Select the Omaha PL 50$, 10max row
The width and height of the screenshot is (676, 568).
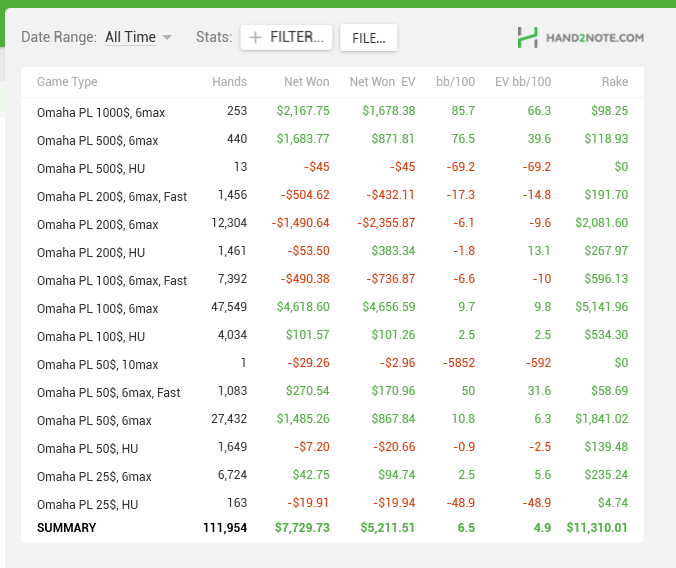click(x=332, y=364)
